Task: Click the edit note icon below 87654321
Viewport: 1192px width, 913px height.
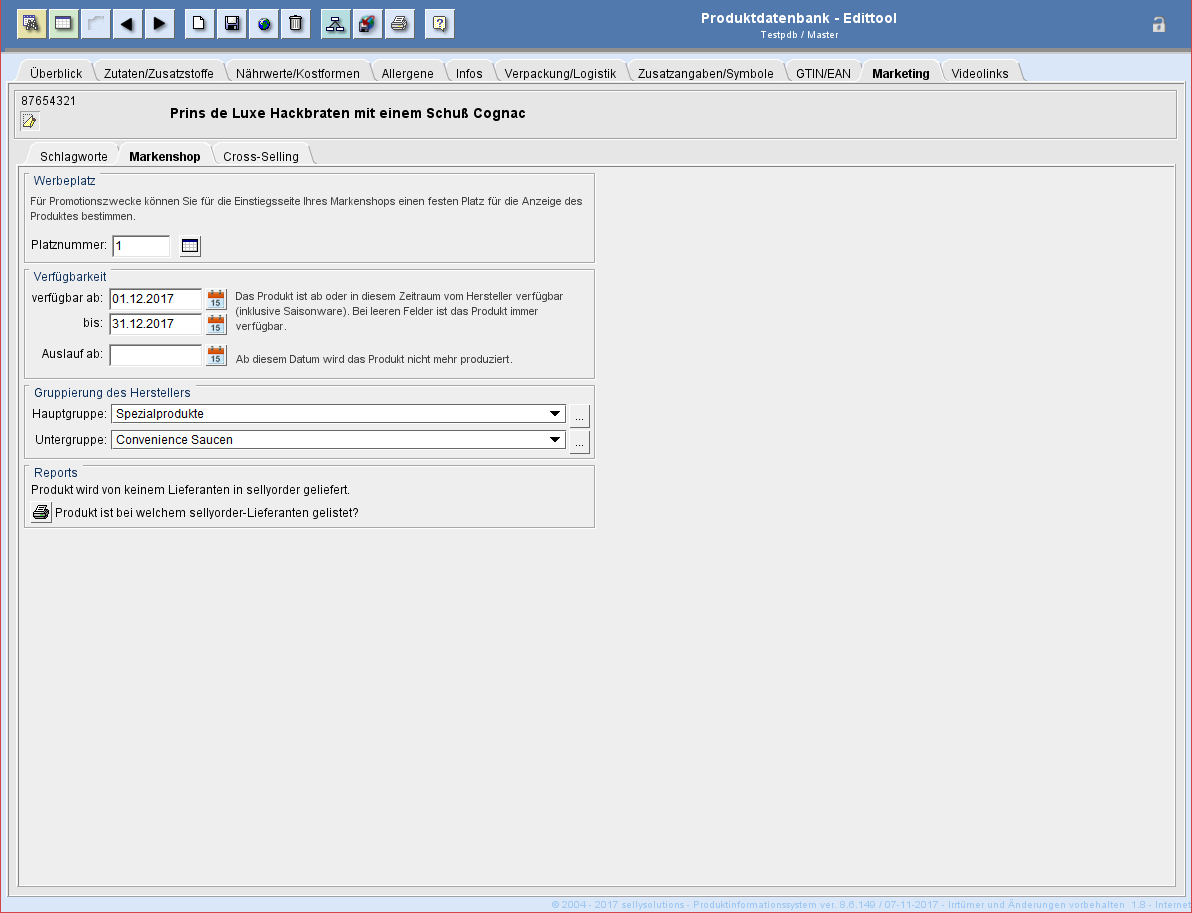Action: [x=30, y=121]
